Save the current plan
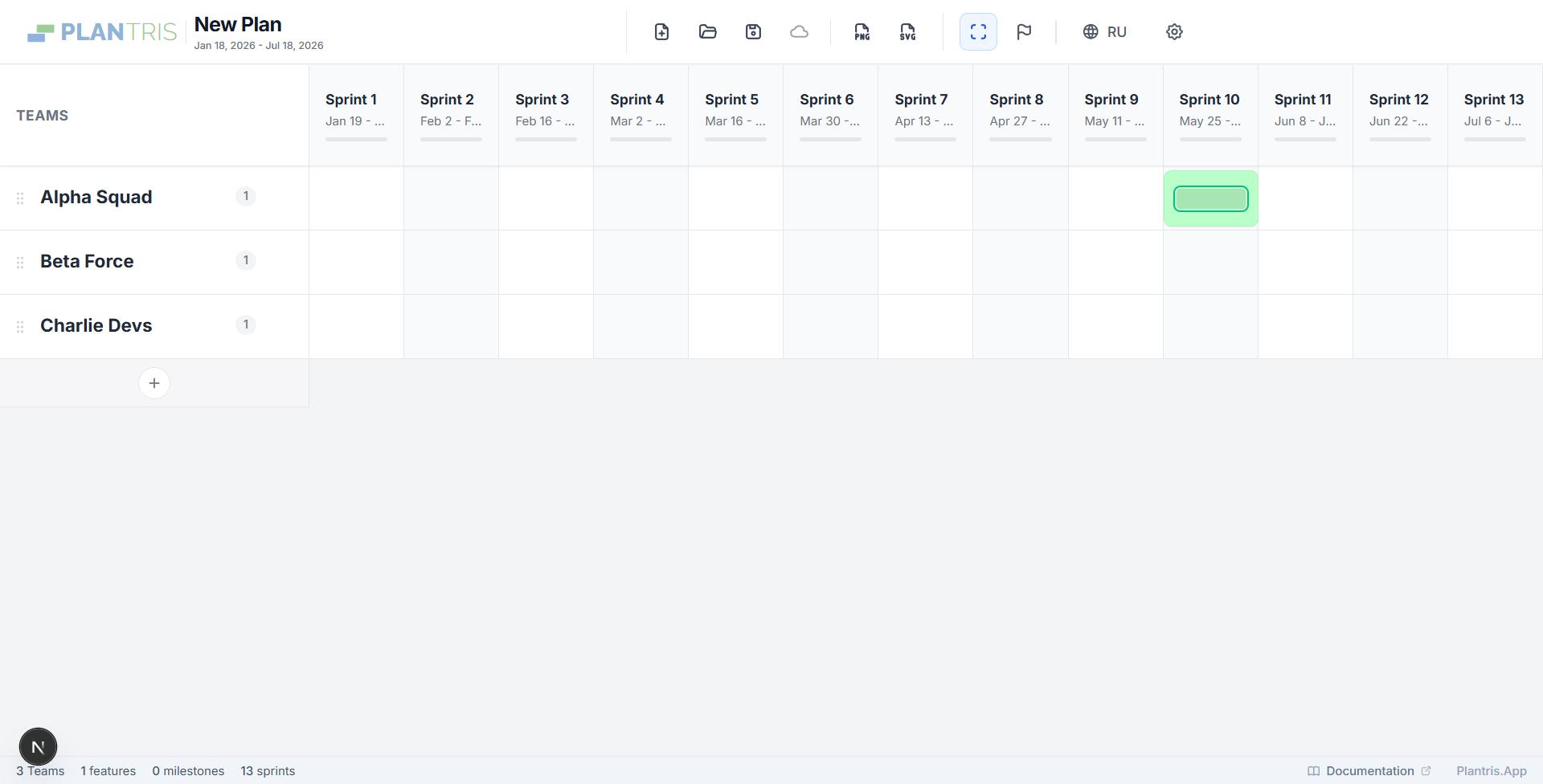 coord(753,32)
